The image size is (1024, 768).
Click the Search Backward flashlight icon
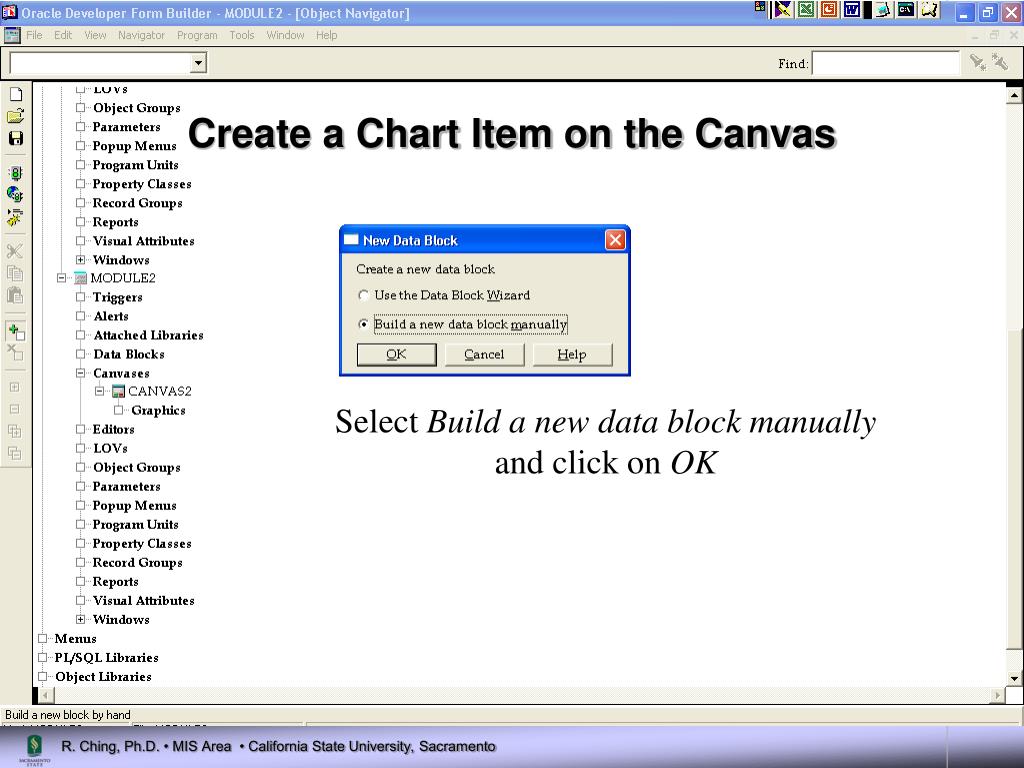[x=1000, y=63]
